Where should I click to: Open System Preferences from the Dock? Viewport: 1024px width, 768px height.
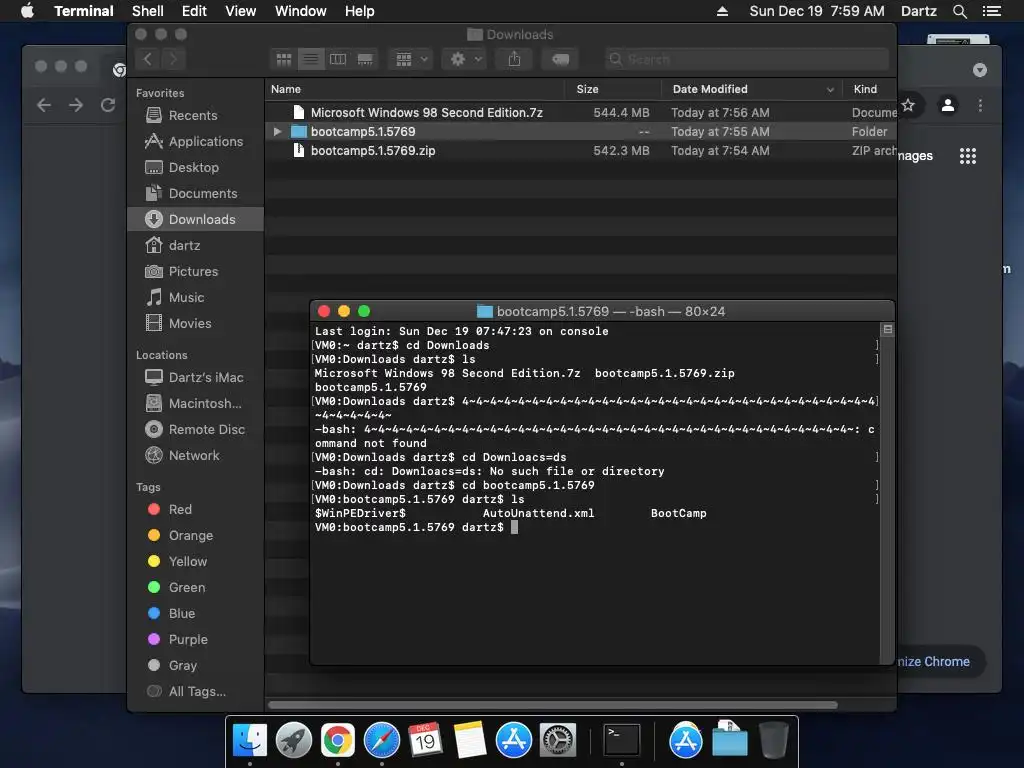(x=558, y=740)
